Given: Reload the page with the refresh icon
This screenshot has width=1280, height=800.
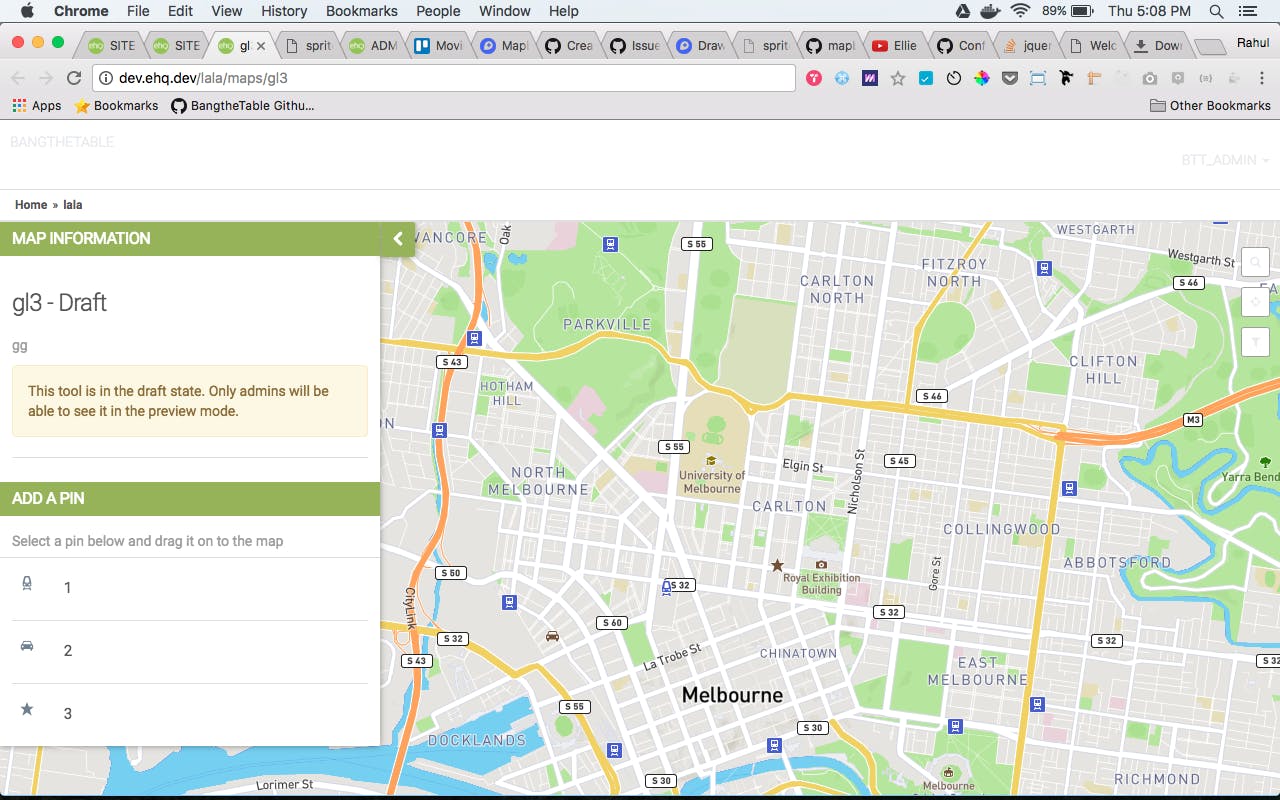Looking at the screenshot, I should pyautogui.click(x=74, y=78).
